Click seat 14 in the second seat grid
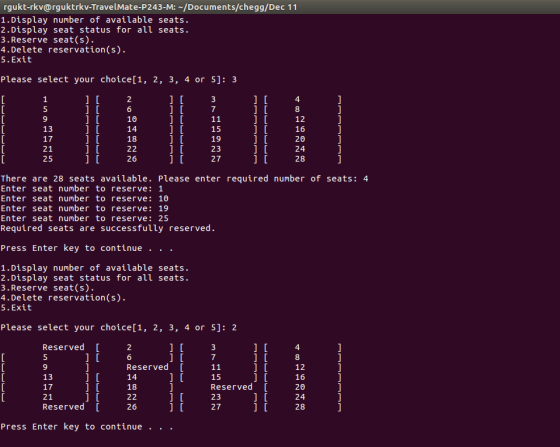This screenshot has height=447, width=560. 132,377
